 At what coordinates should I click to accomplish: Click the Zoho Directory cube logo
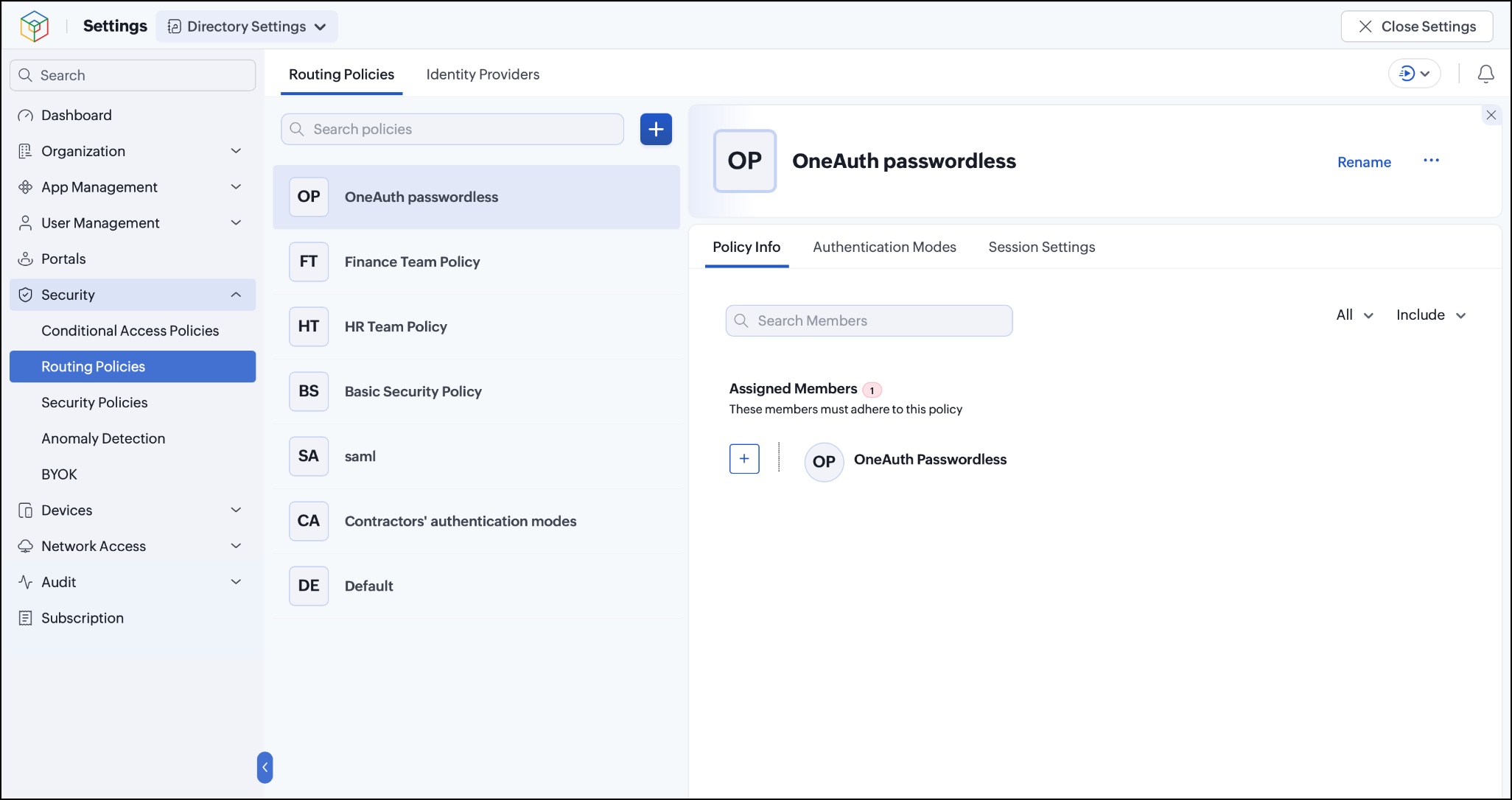pos(34,27)
